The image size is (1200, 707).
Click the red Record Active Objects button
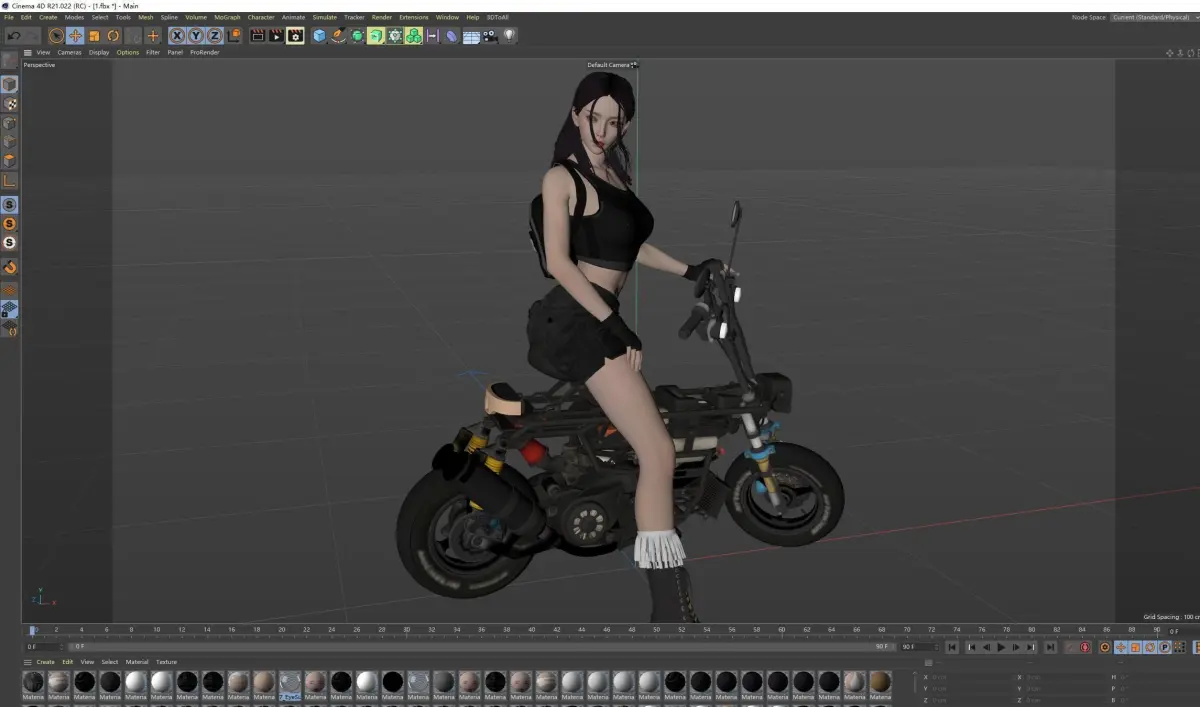[x=1085, y=647]
